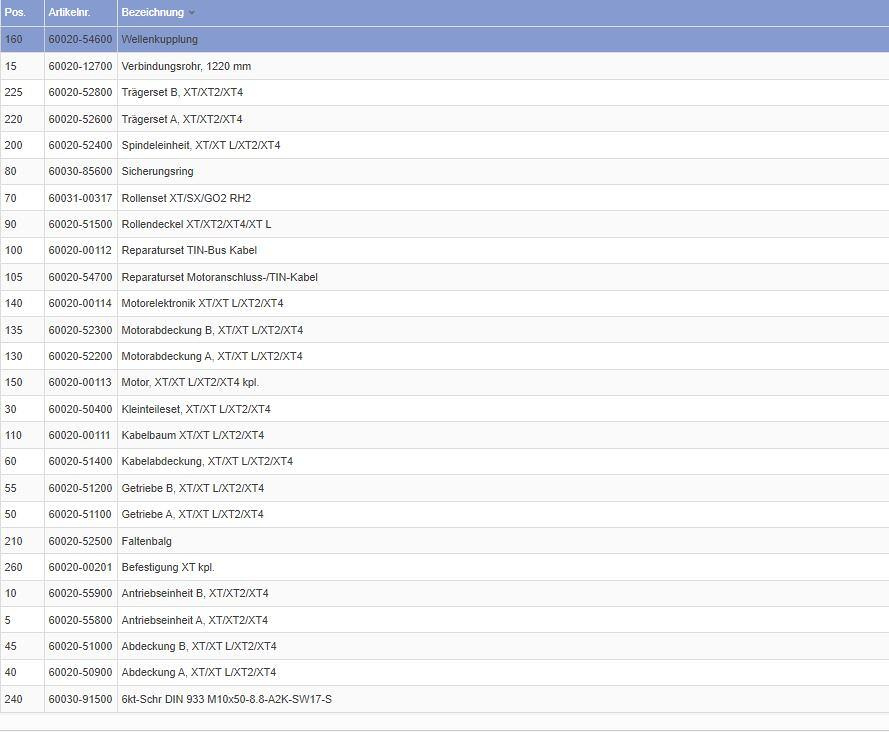Sort table by Pos. column header
The image size is (889, 732).
[x=15, y=13]
